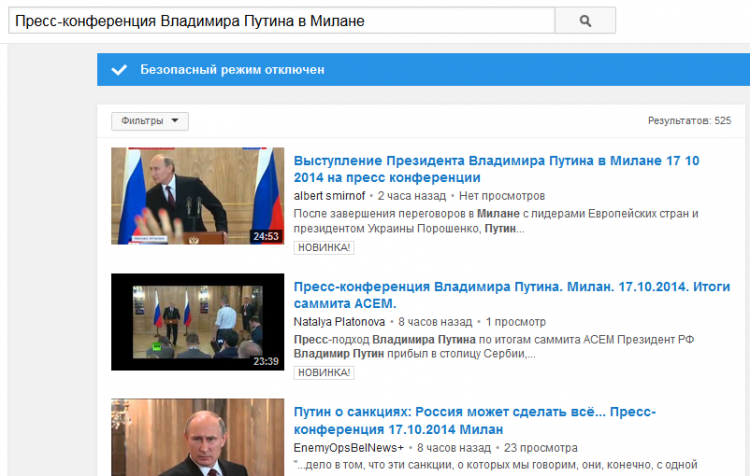Click the dropdown arrow beside Фильтры

175,121
